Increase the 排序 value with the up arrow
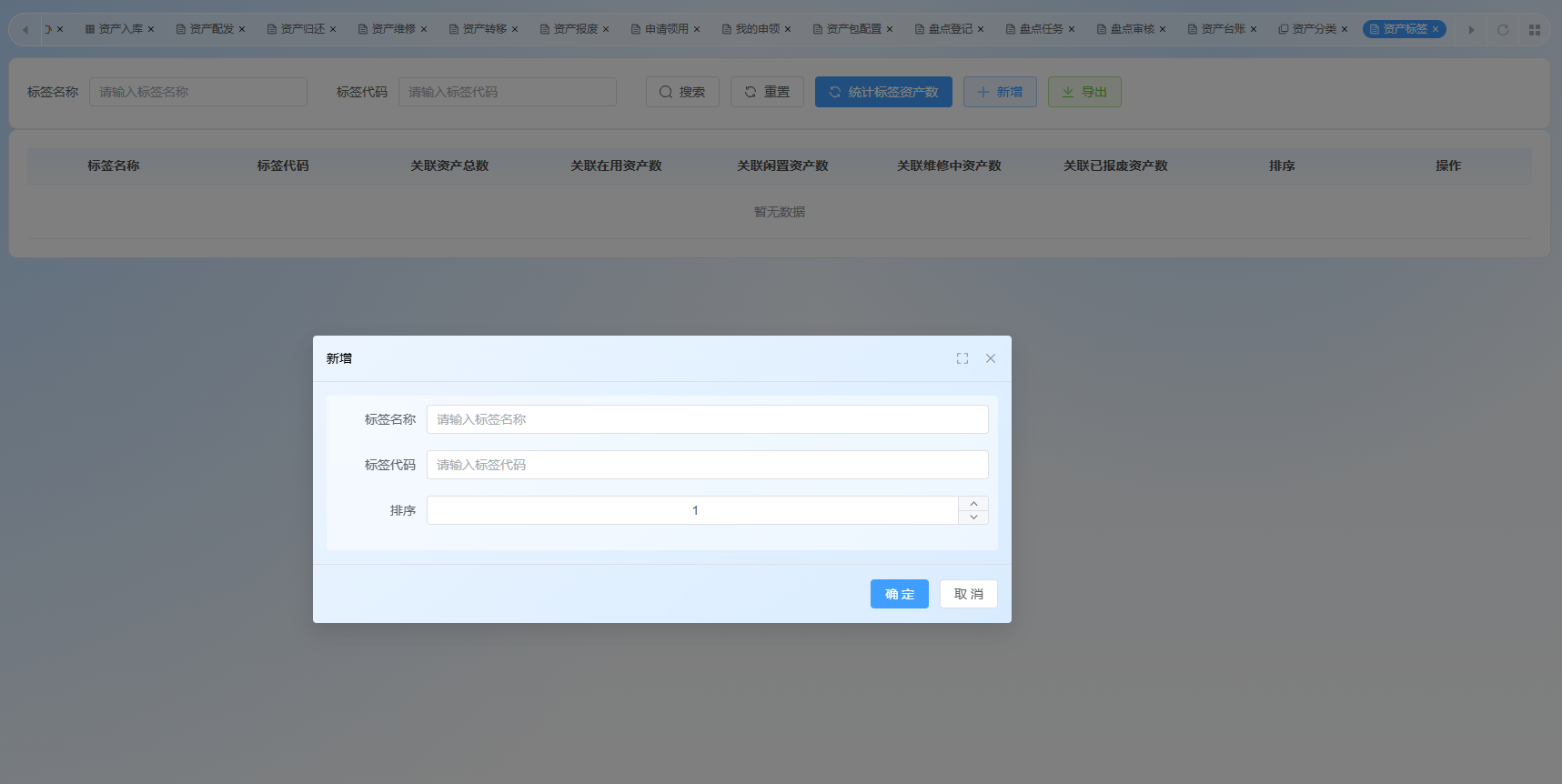Image resolution: width=1562 pixels, height=784 pixels. (x=973, y=503)
